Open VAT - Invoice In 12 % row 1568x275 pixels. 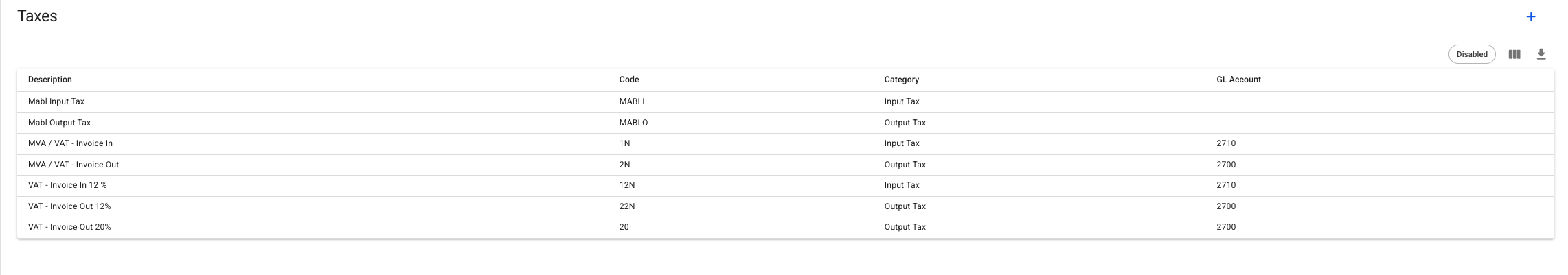coord(67,185)
